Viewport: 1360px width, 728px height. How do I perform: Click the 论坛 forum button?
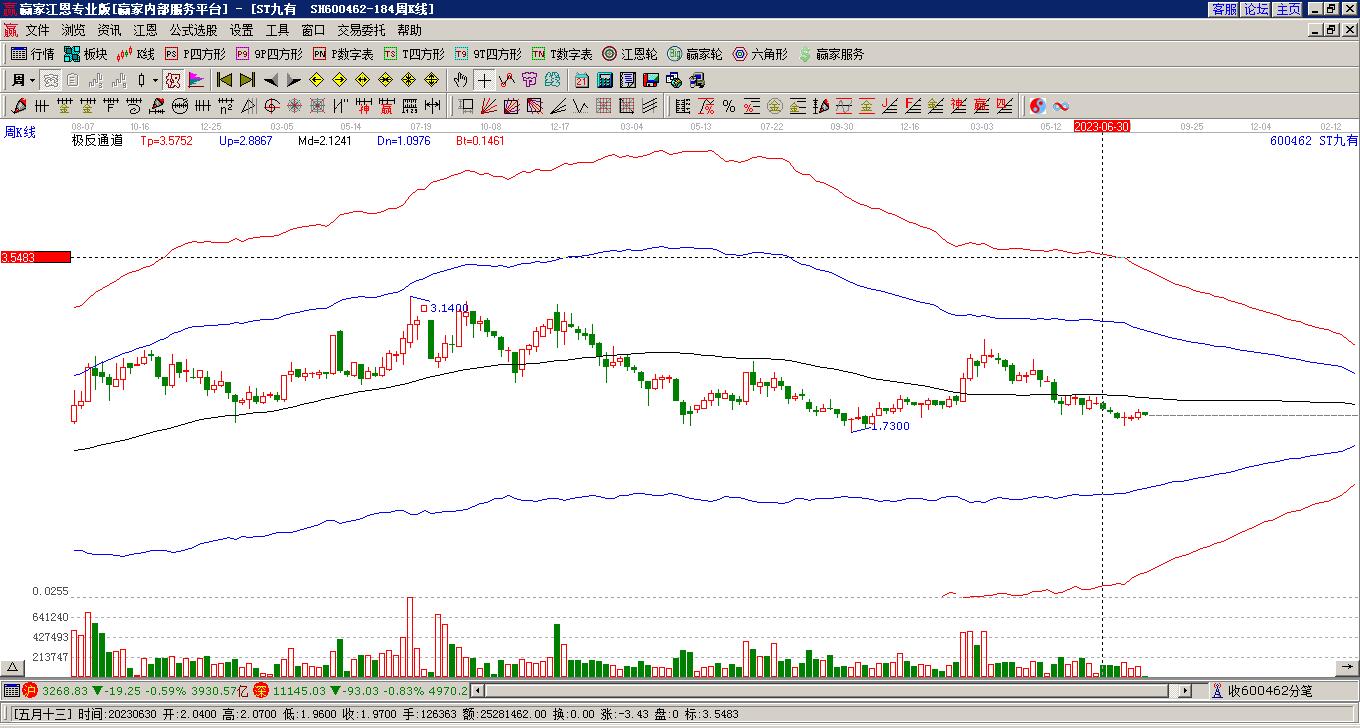pos(1257,9)
